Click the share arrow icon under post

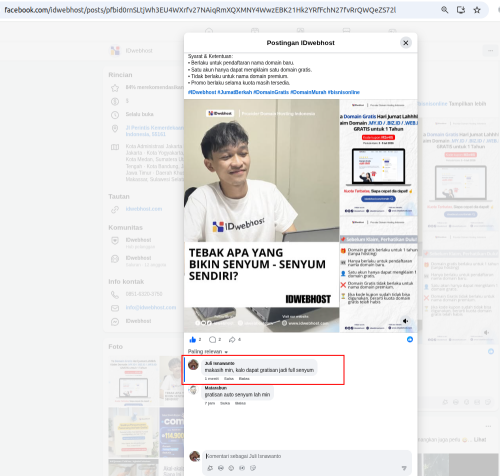coord(232,340)
